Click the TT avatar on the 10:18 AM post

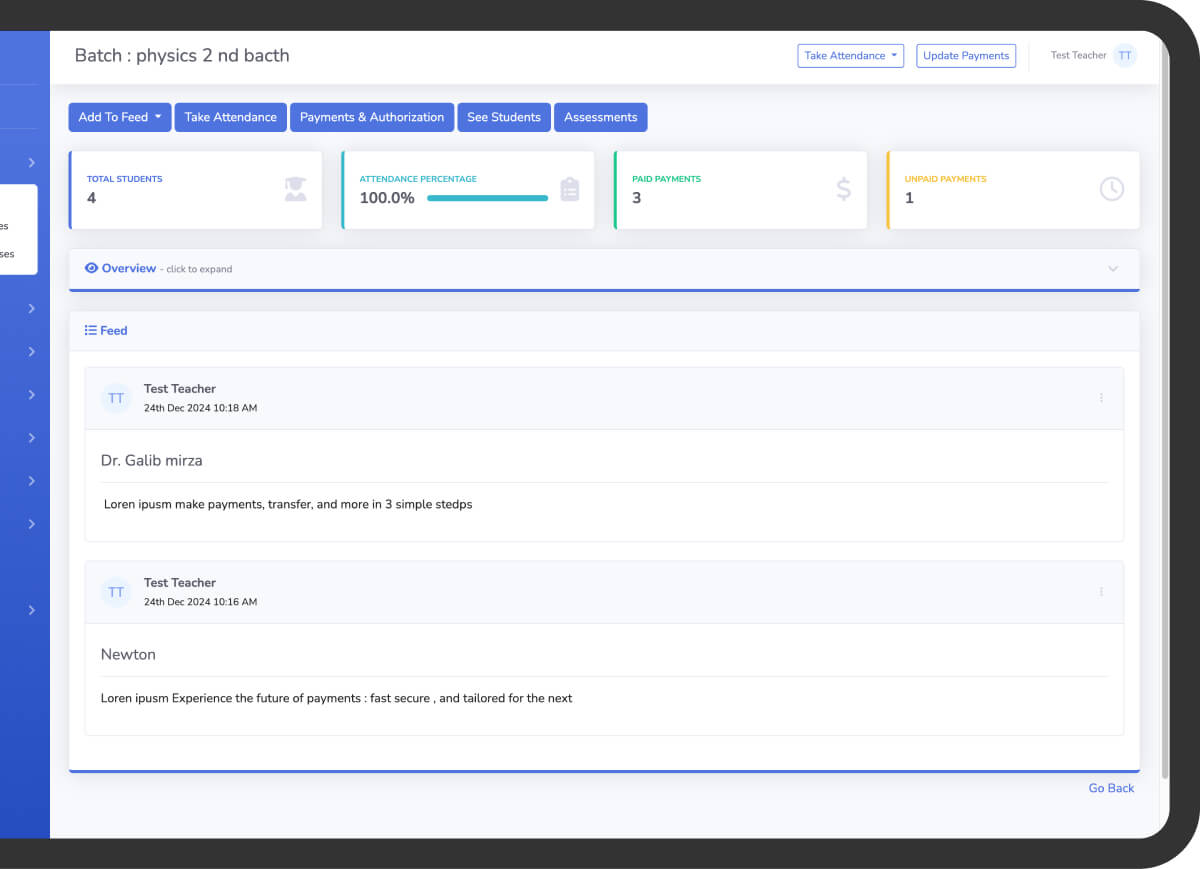116,398
